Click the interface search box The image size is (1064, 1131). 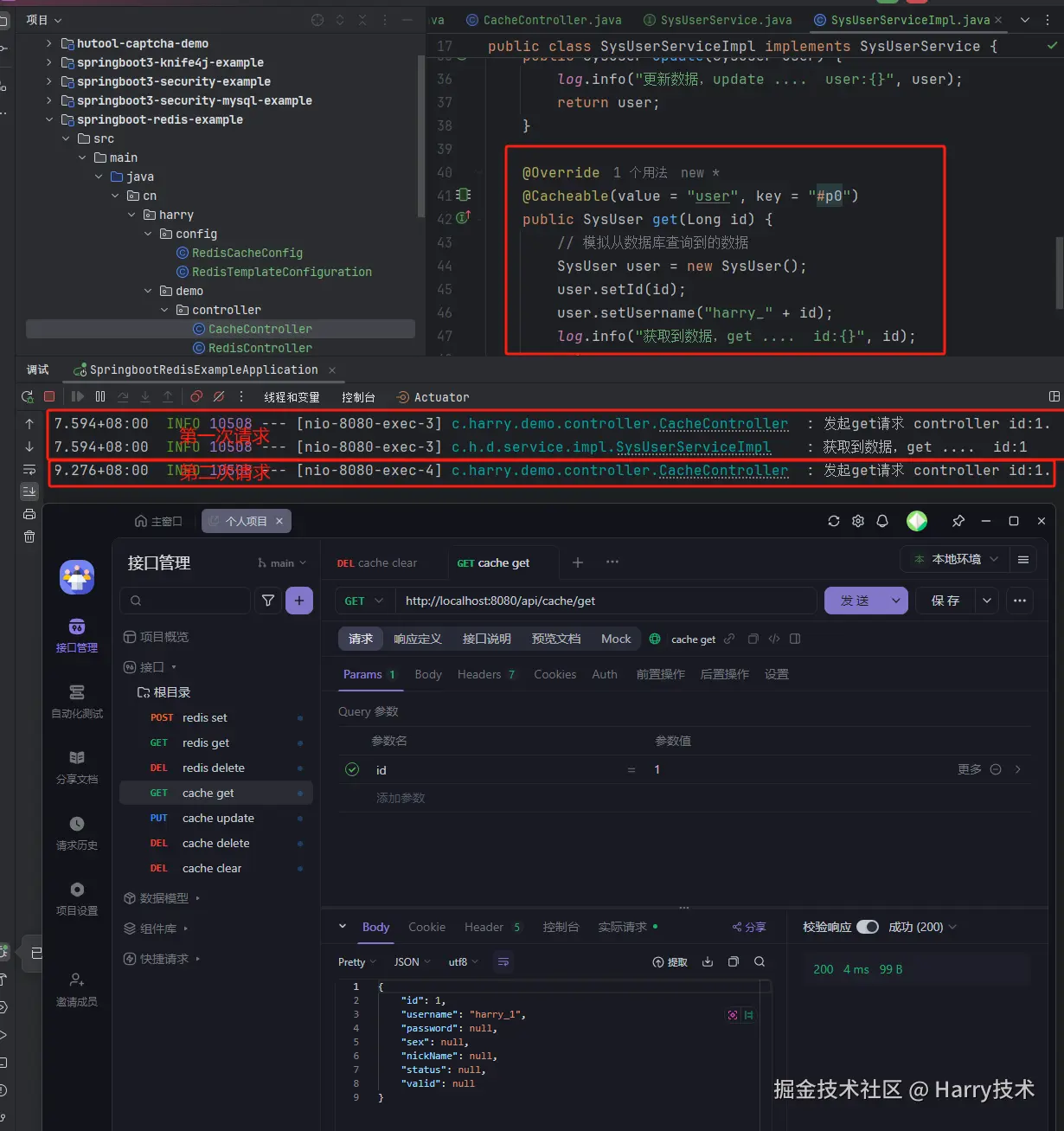185,601
